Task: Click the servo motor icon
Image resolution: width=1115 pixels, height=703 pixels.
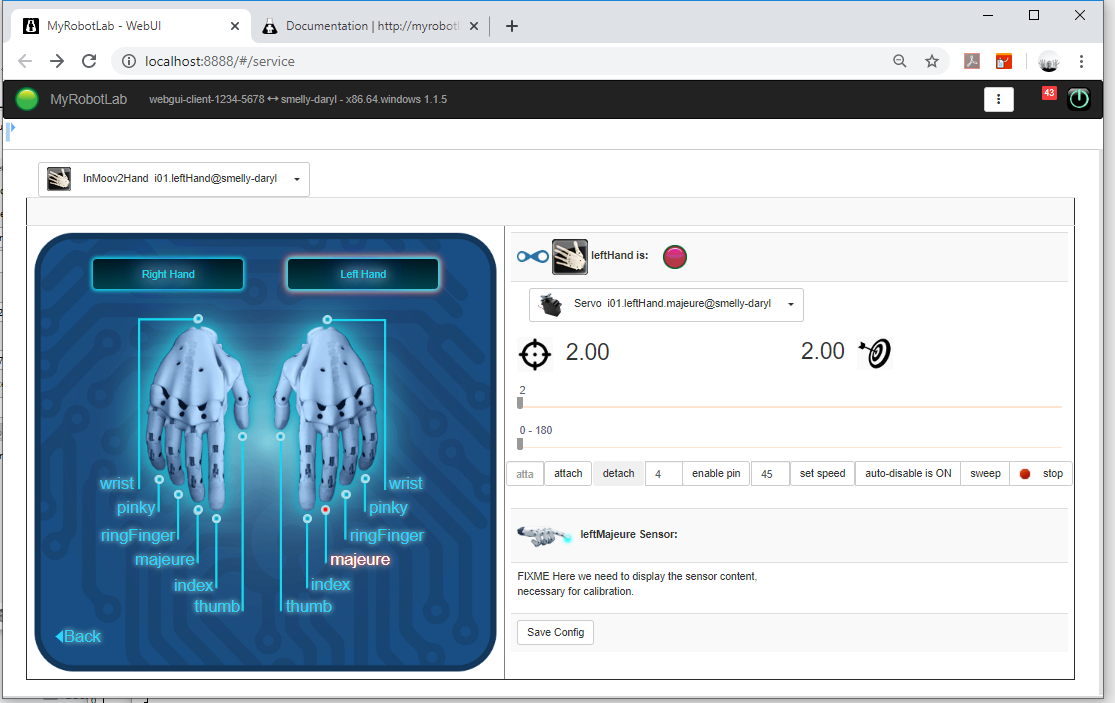Action: pyautogui.click(x=550, y=304)
